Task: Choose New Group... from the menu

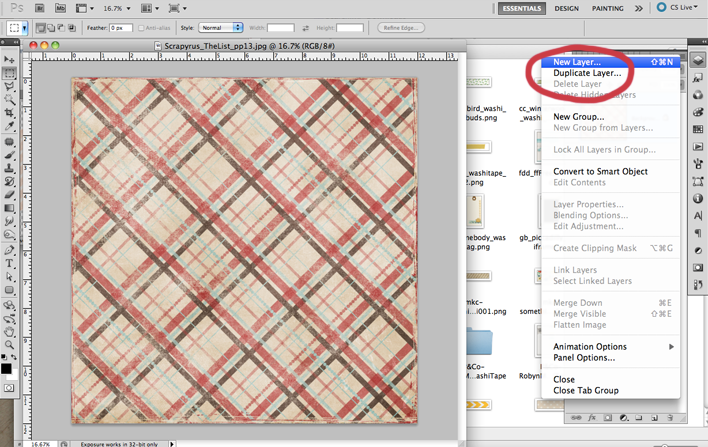Action: point(610,116)
